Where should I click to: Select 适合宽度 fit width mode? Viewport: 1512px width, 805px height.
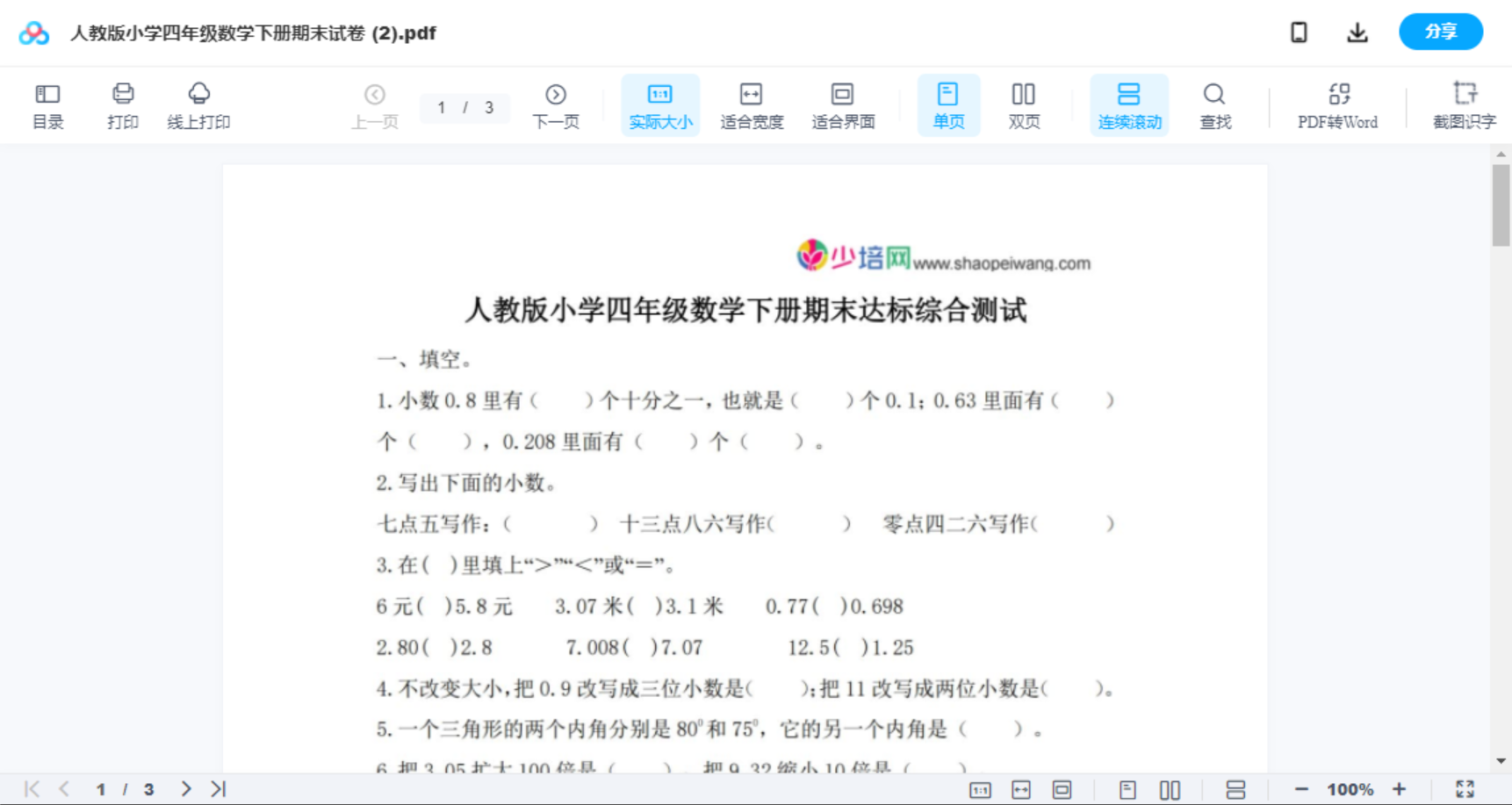coord(751,104)
